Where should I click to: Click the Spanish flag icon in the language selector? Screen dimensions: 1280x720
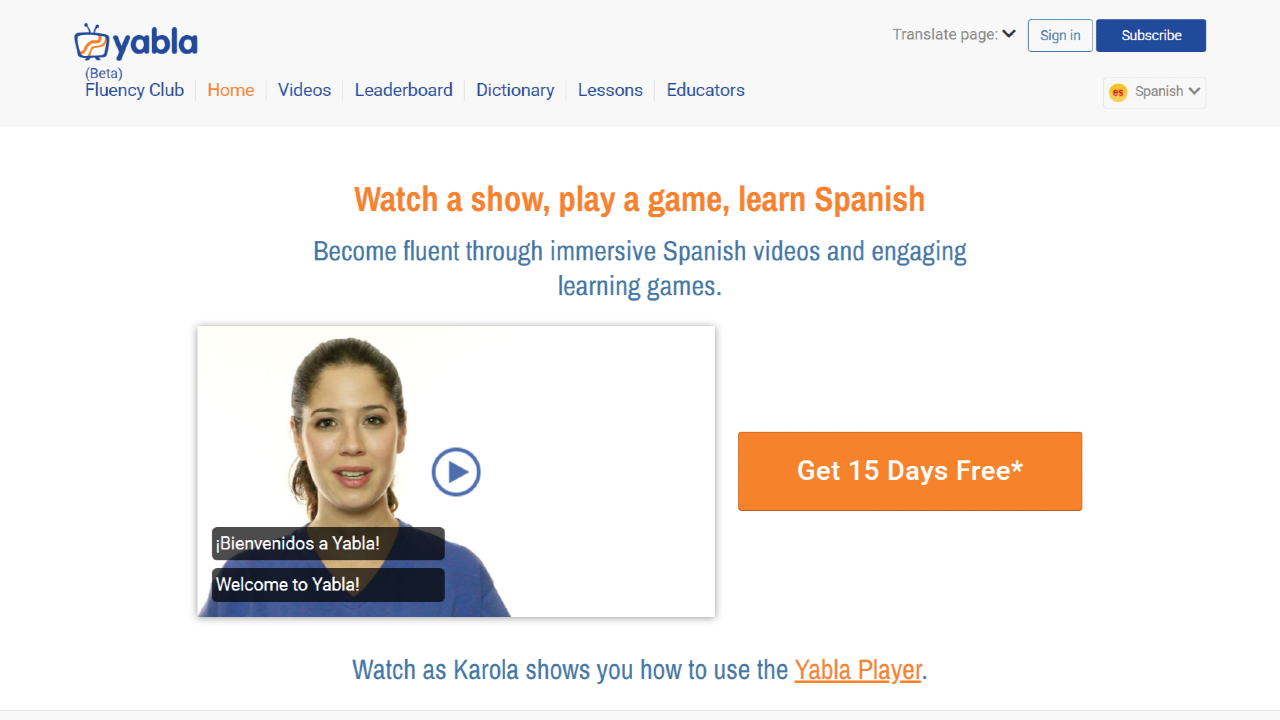point(1118,92)
